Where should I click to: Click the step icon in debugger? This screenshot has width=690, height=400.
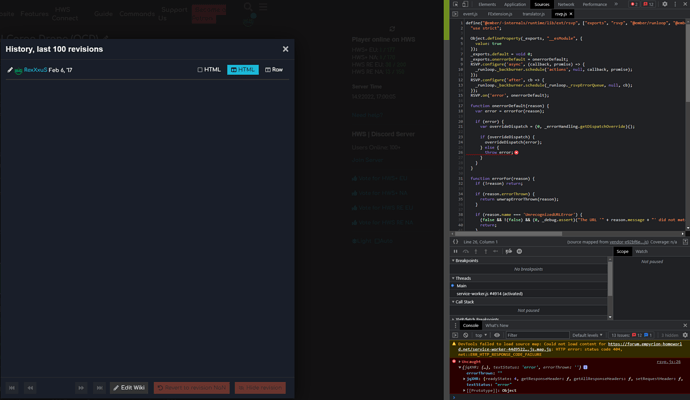tap(496, 252)
